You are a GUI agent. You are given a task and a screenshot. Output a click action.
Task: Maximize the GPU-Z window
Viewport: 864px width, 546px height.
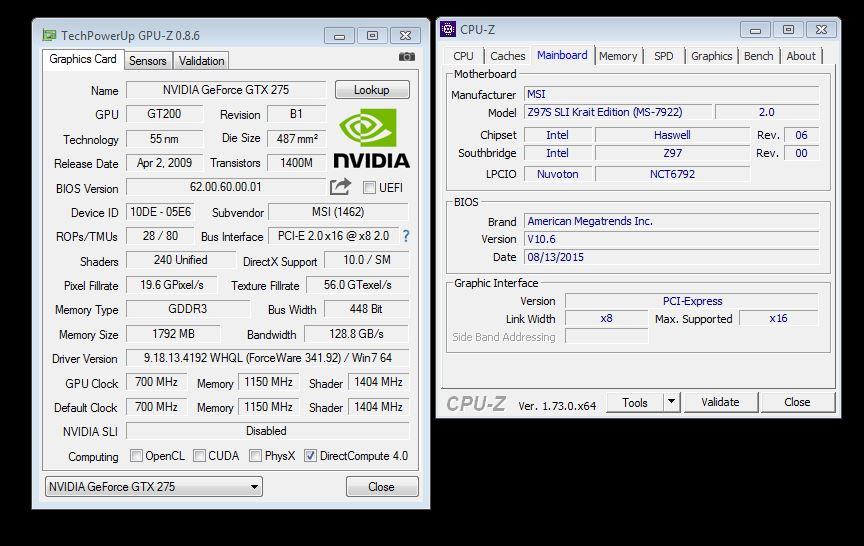[x=372, y=36]
